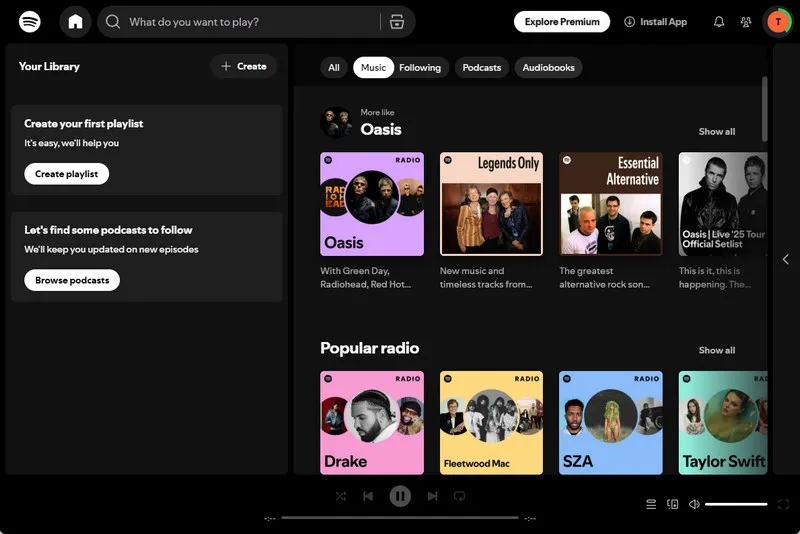Click 'New music and timeless tracks from...' text
Viewport: 800px width, 534px height.
coord(486,277)
